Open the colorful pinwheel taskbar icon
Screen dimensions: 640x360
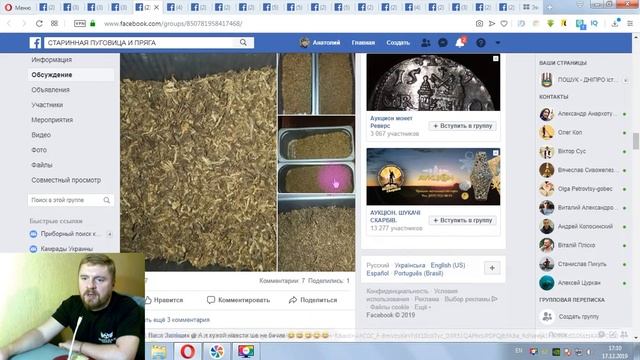pyautogui.click(x=217, y=351)
